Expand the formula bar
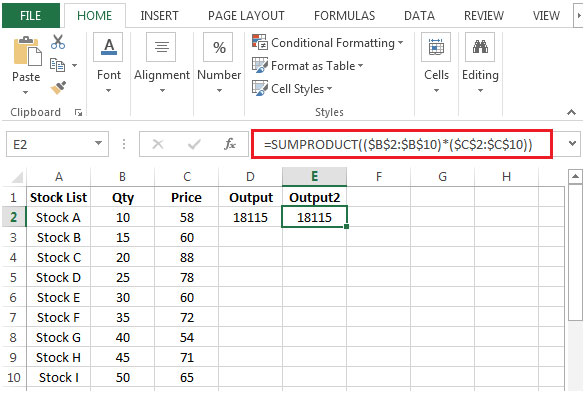The height and width of the screenshot is (393, 585). click(572, 143)
